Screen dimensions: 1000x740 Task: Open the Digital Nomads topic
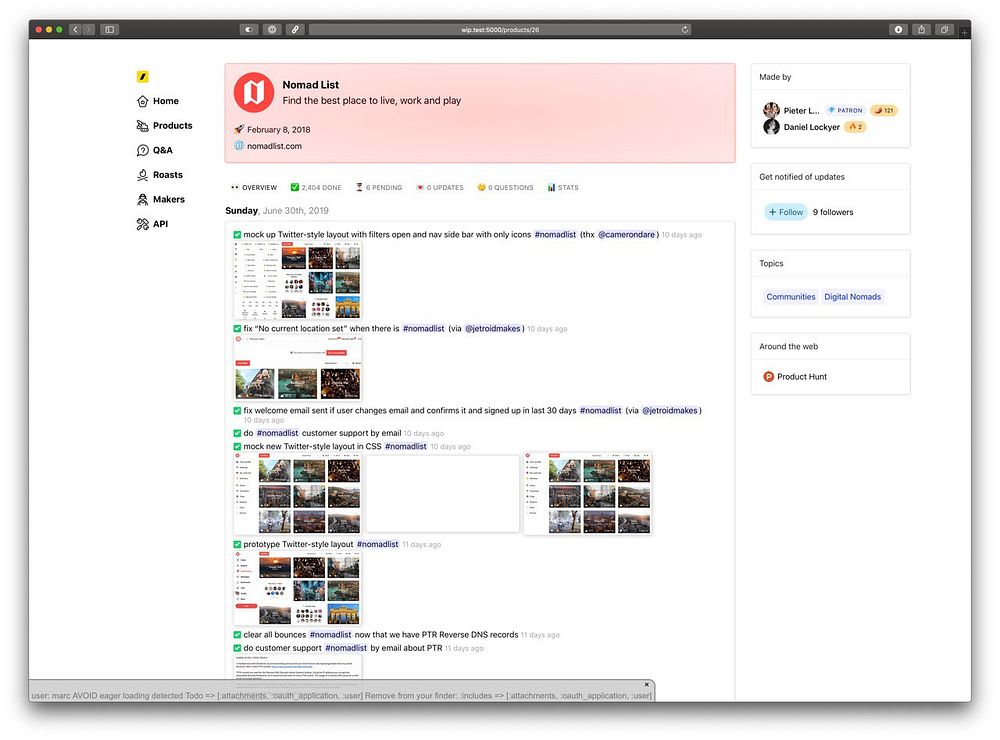click(852, 297)
